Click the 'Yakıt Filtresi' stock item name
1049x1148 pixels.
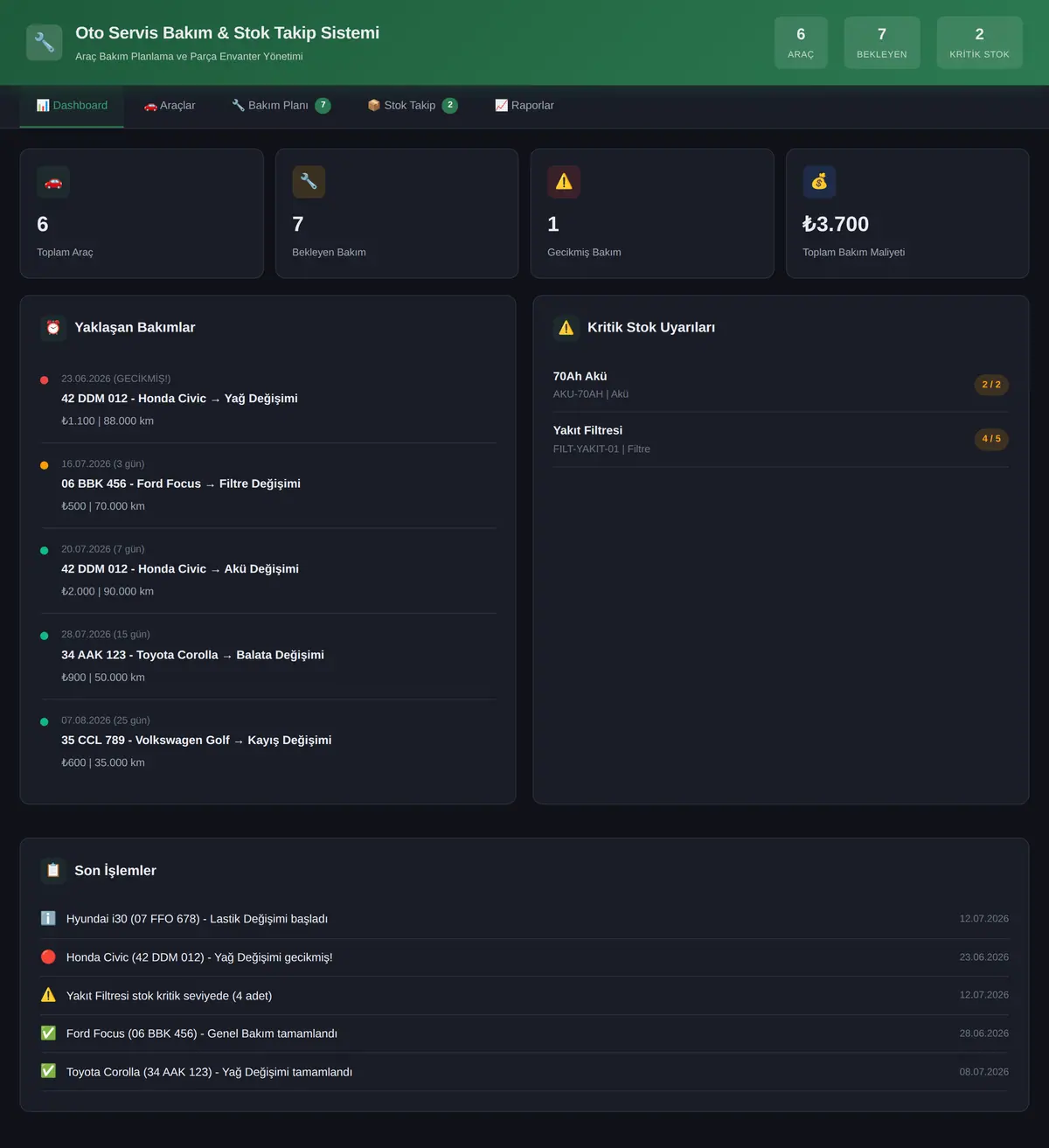(x=587, y=430)
